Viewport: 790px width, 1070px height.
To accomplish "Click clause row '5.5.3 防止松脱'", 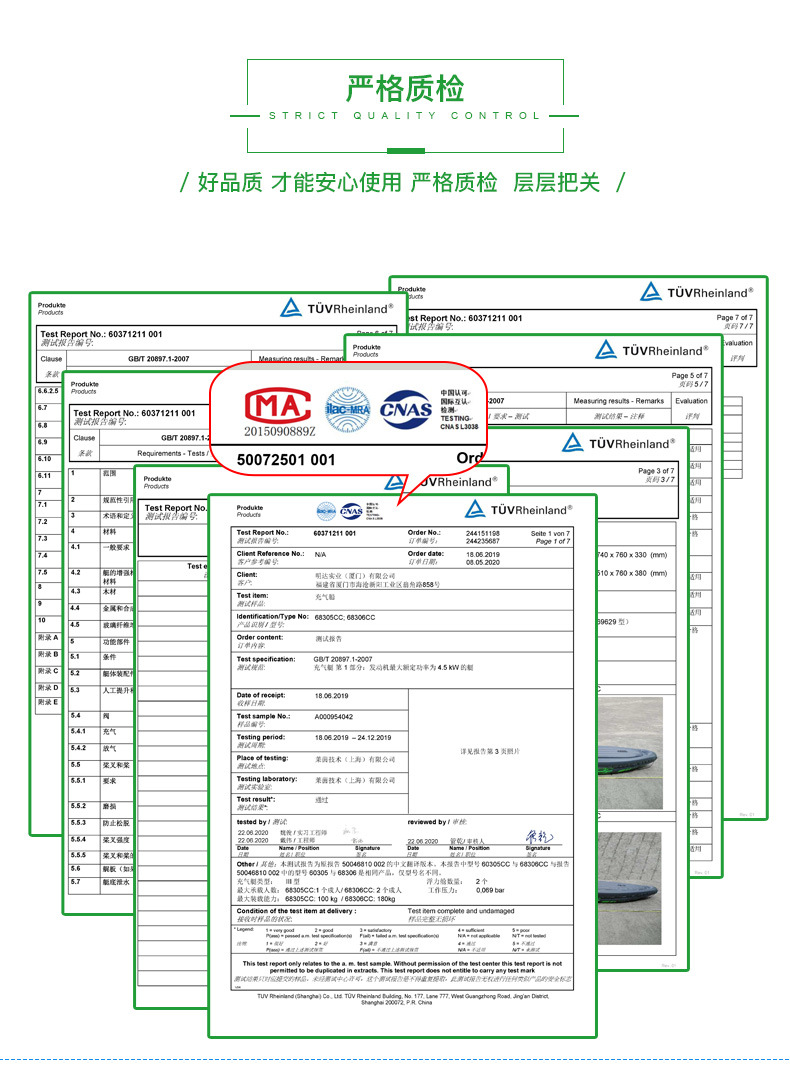I will click(101, 823).
